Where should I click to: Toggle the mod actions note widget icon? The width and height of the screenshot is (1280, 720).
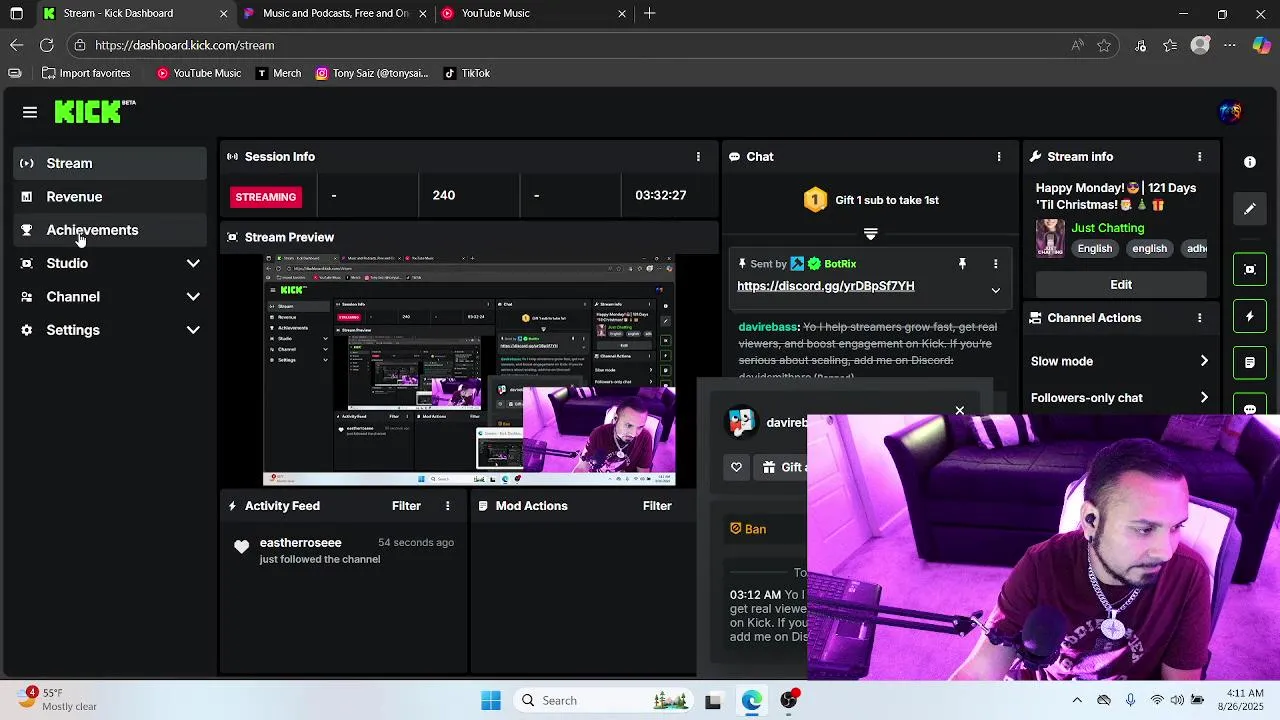pyautogui.click(x=1249, y=363)
